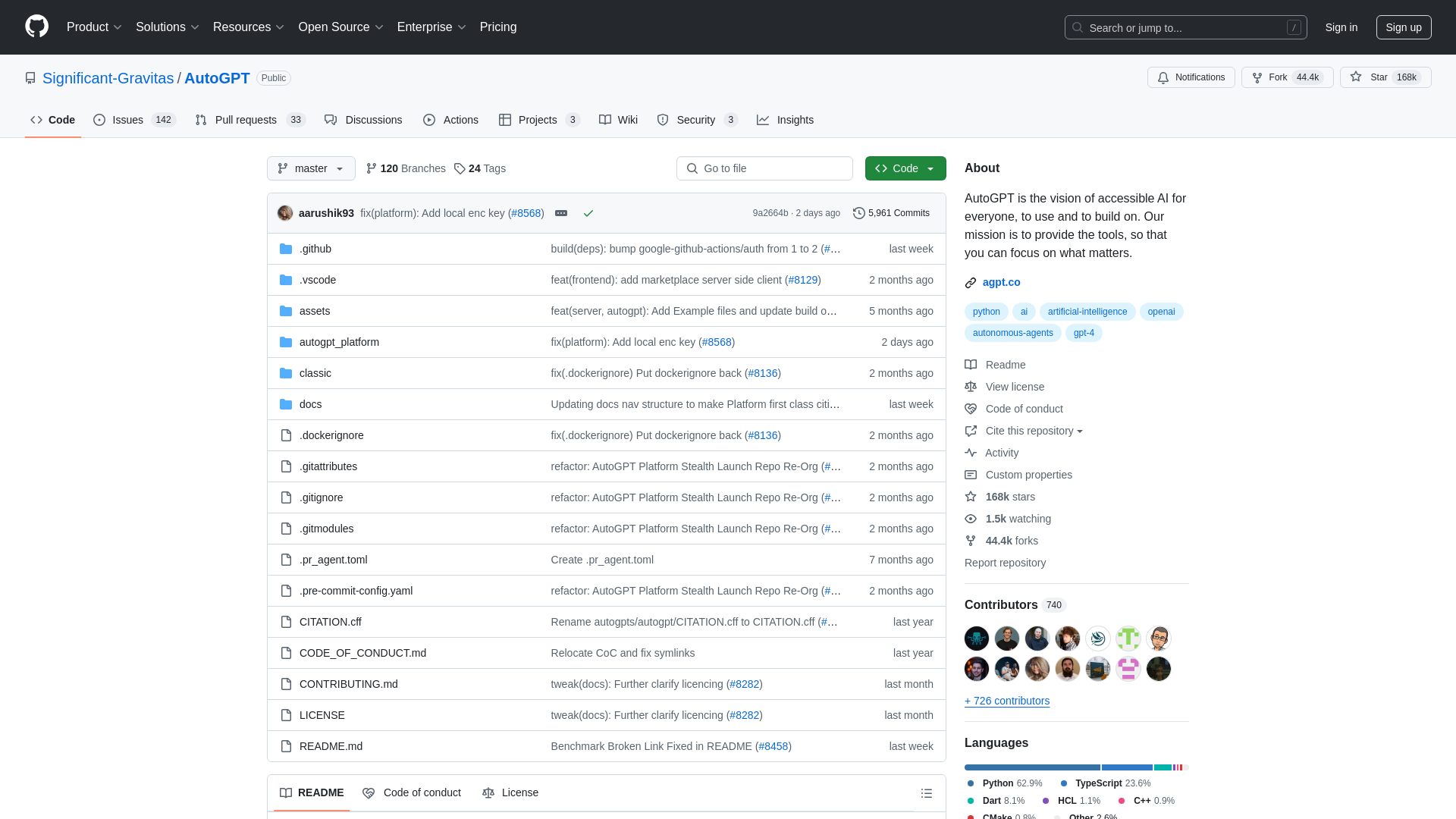This screenshot has height=819, width=1456.
Task: Click the Sign up button
Action: click(x=1404, y=27)
